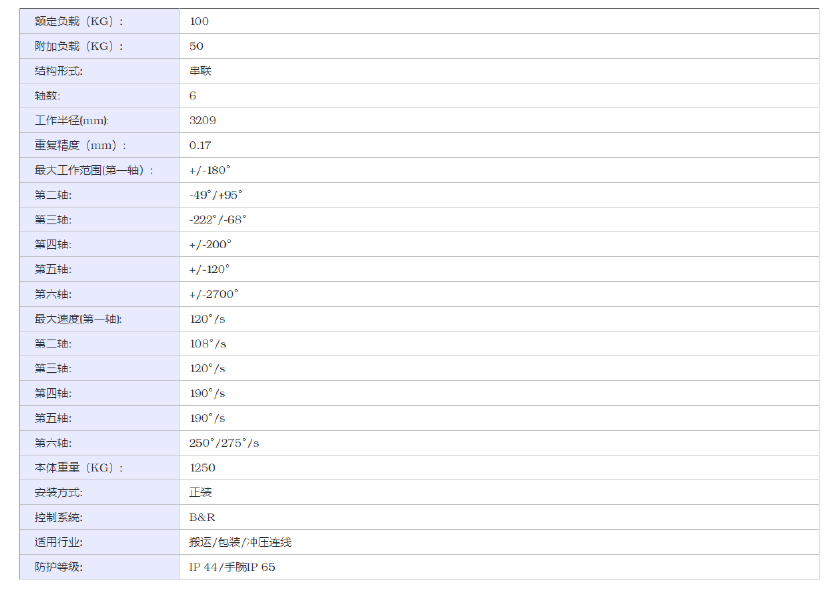
Task: Click the 搬运/包装/冲压连线 industry value
Action: pos(240,542)
